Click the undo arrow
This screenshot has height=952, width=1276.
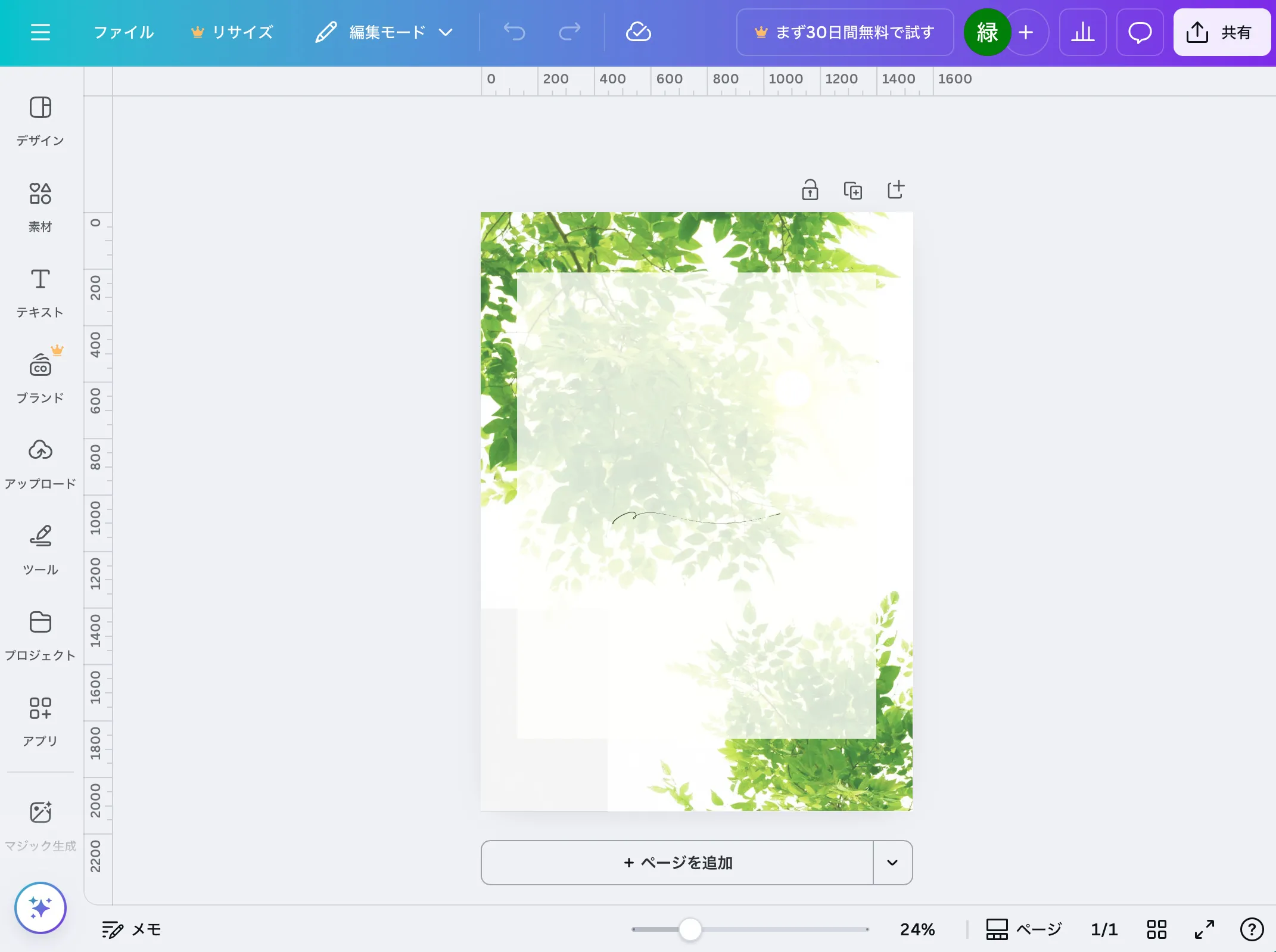(514, 32)
